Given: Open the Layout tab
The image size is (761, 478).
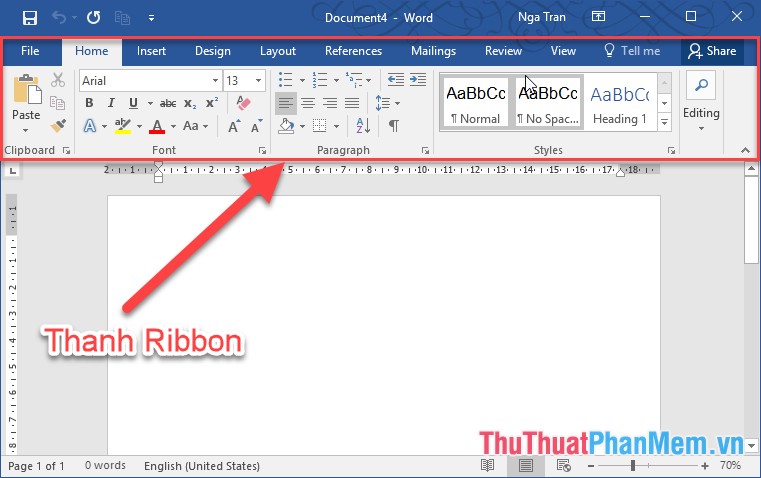Looking at the screenshot, I should pyautogui.click(x=278, y=51).
